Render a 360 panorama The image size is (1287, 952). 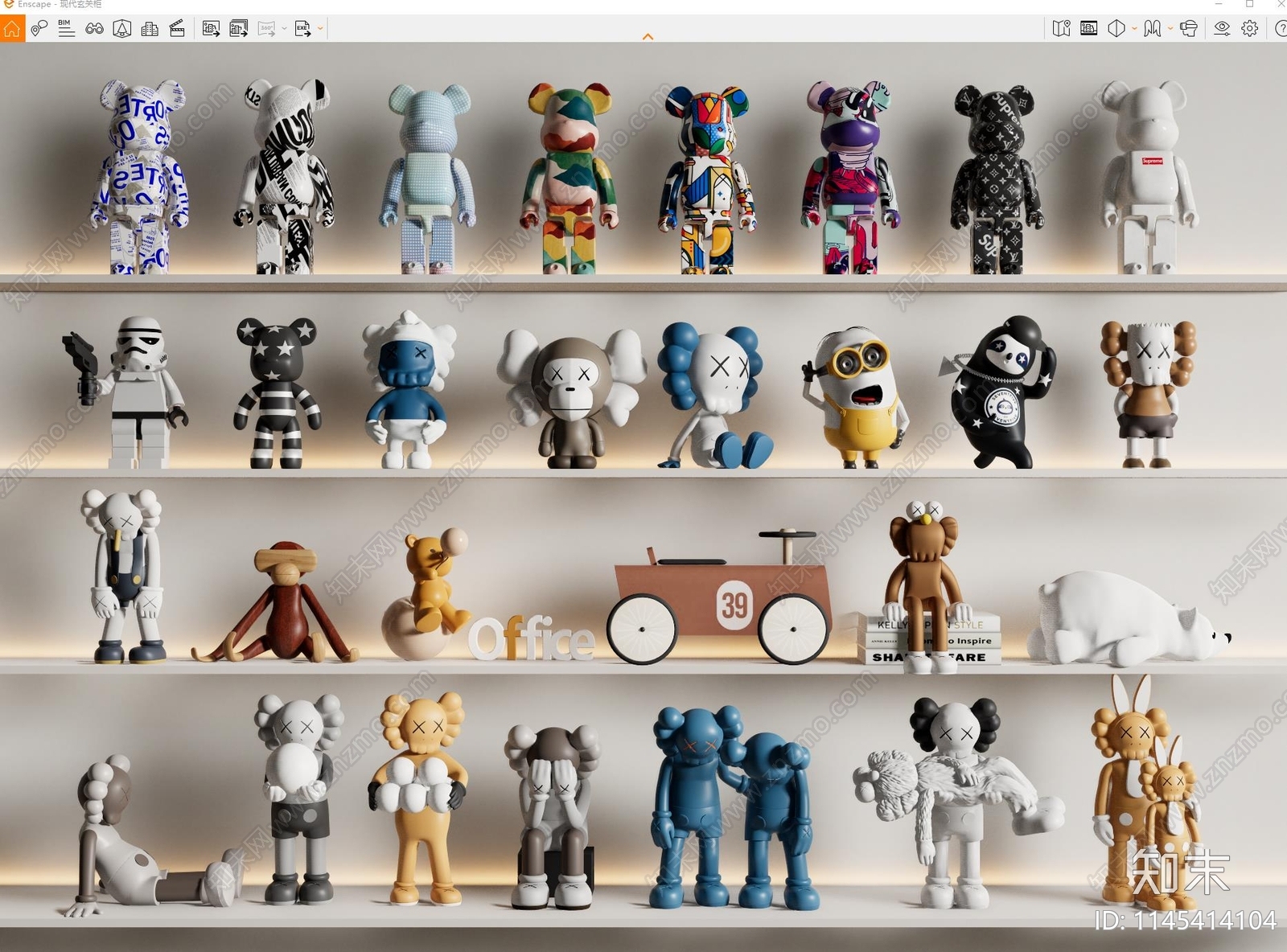tap(266, 29)
